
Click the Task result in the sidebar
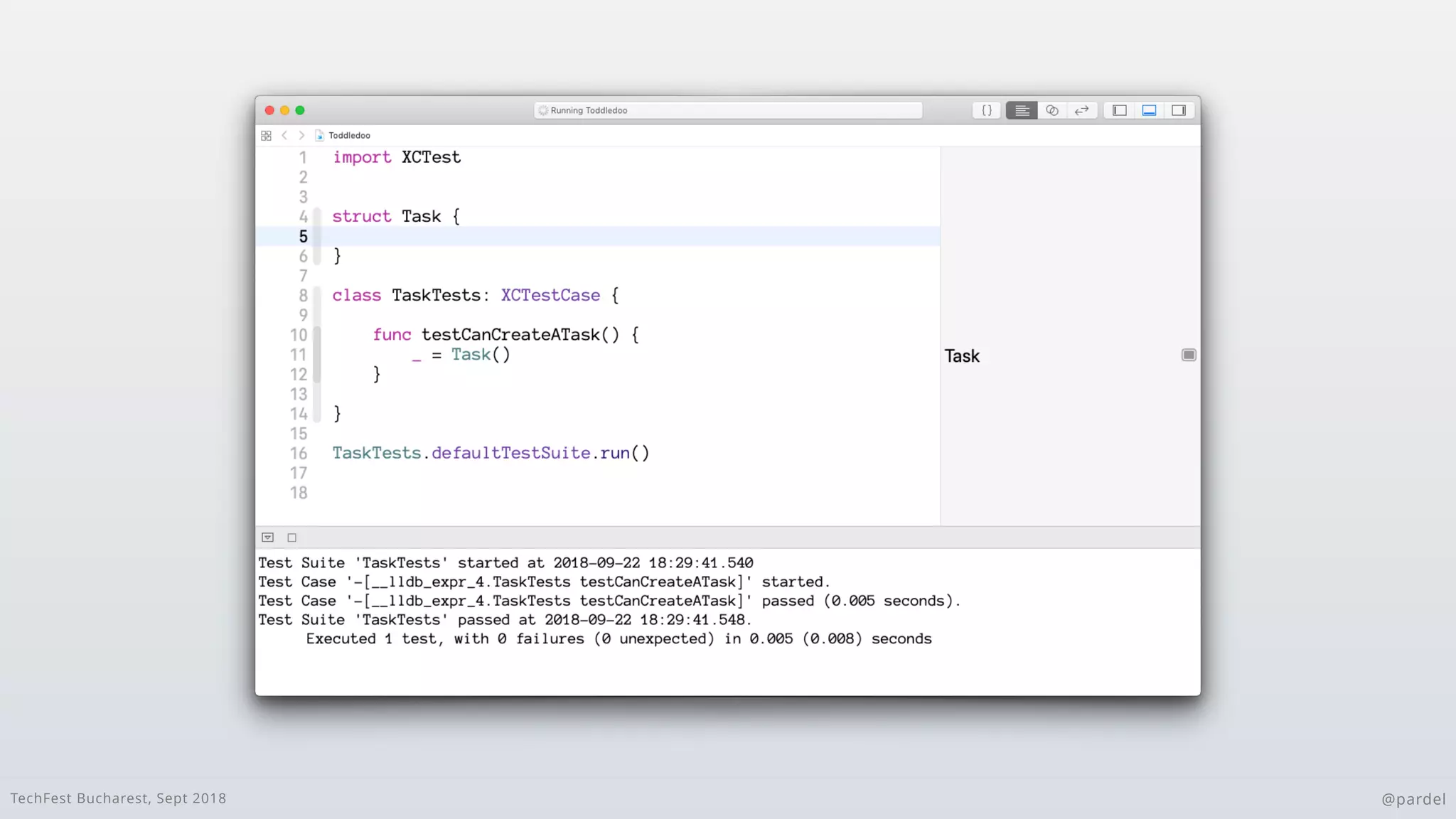[962, 356]
